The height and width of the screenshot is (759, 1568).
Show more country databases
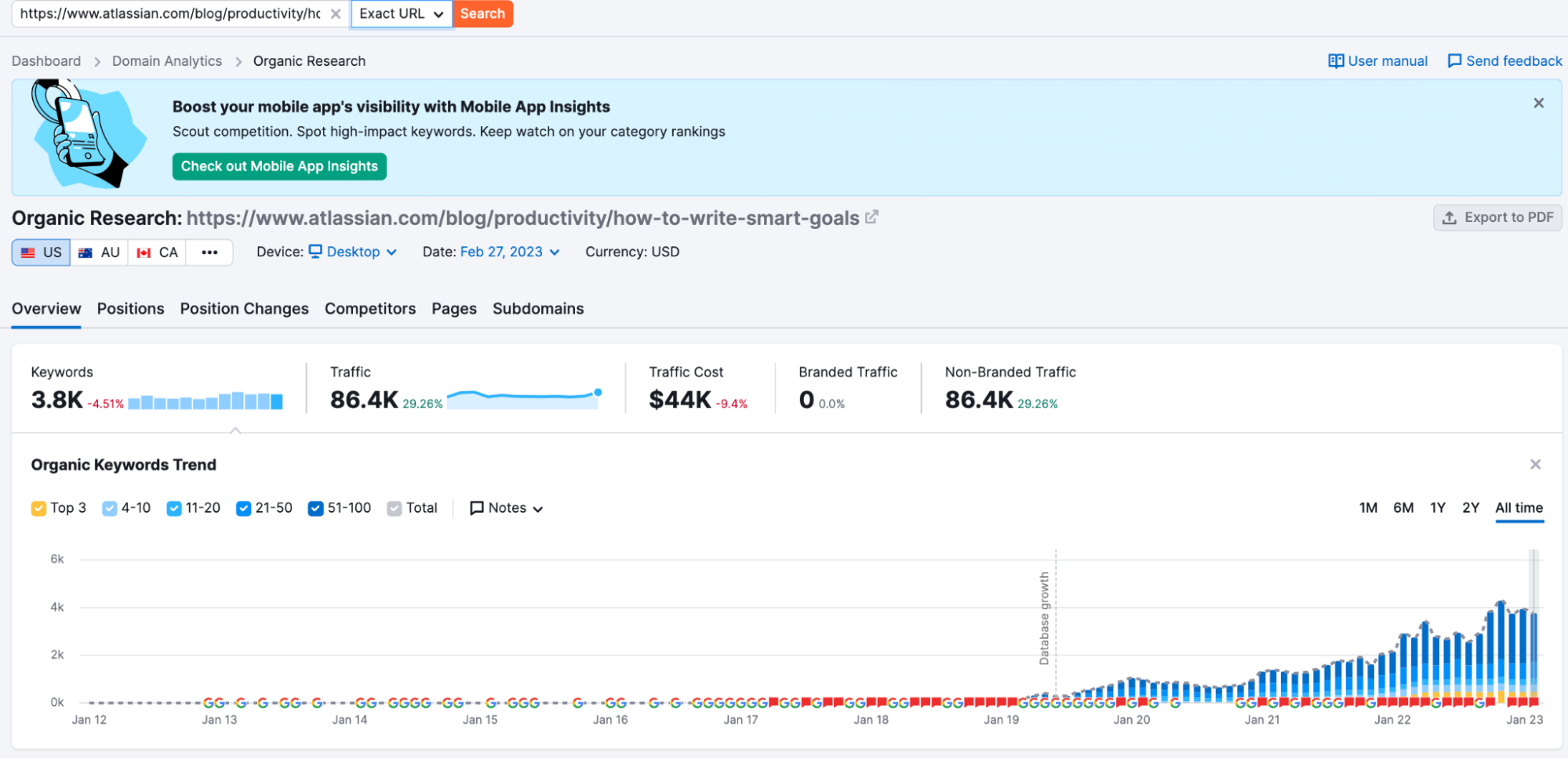tap(209, 252)
